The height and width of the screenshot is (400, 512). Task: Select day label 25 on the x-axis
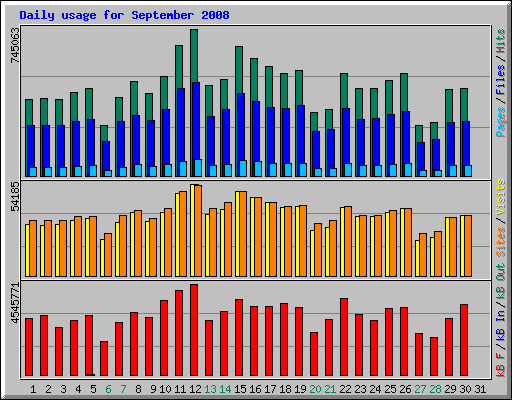click(x=390, y=389)
